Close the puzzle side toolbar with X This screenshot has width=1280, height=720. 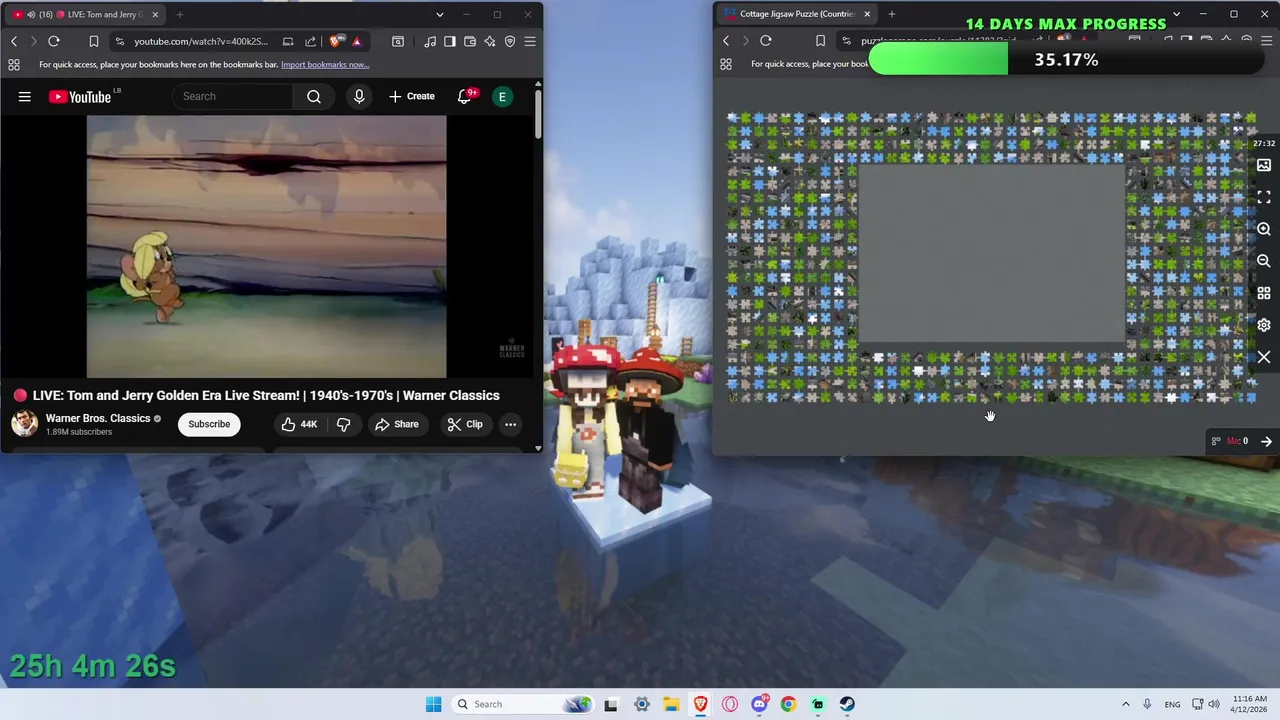coord(1264,357)
